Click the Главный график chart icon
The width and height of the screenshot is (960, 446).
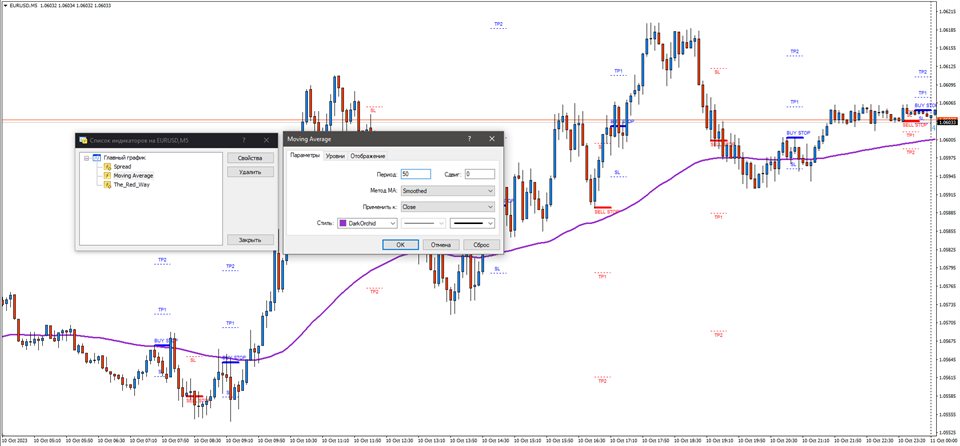point(97,157)
